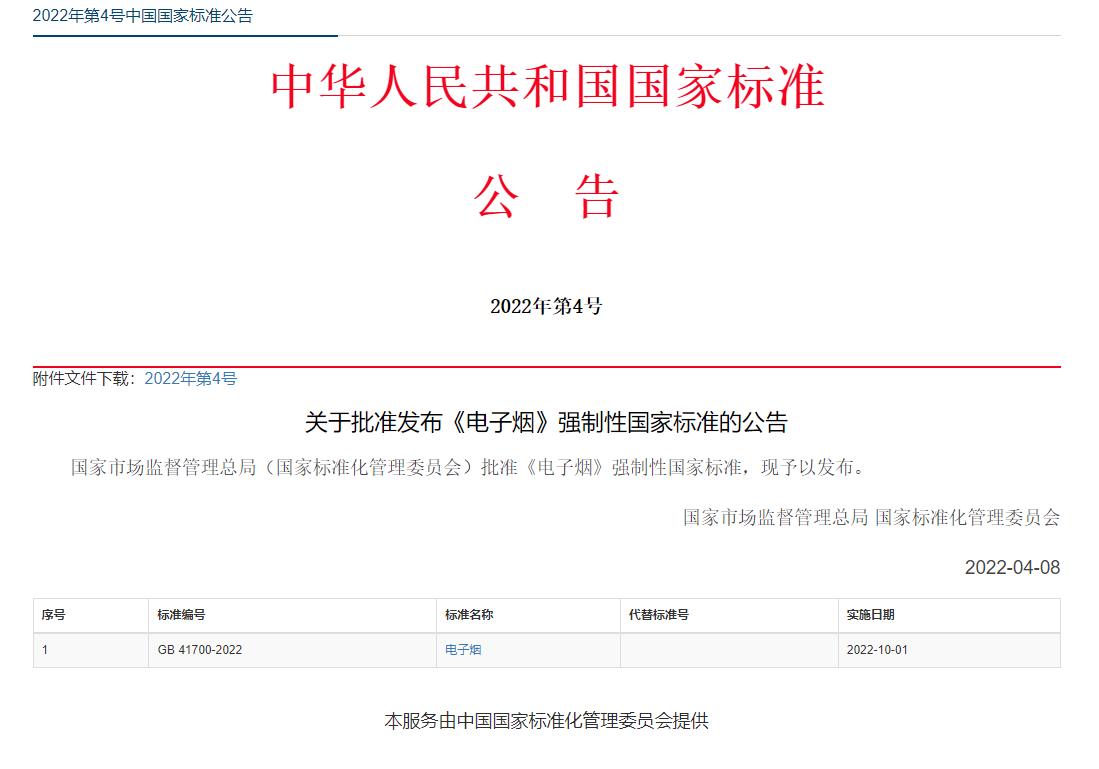Click the 本服务由中国国家标准化管理委员会提供 footer text

[546, 721]
